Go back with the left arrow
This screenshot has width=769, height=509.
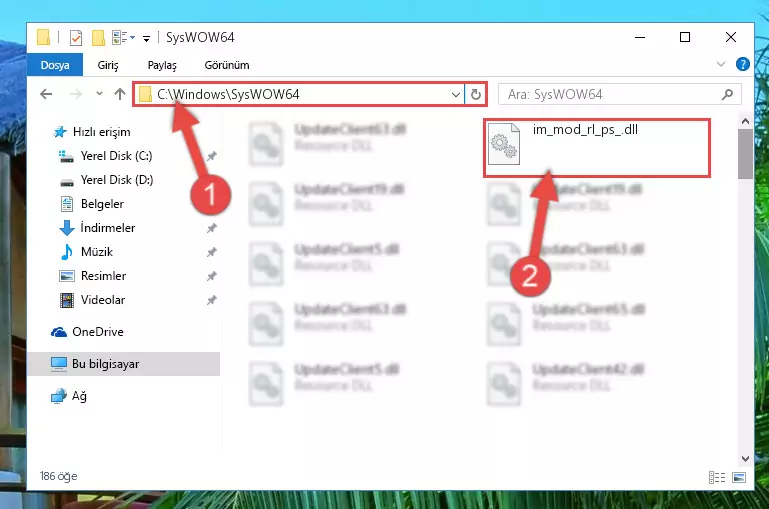[46, 94]
